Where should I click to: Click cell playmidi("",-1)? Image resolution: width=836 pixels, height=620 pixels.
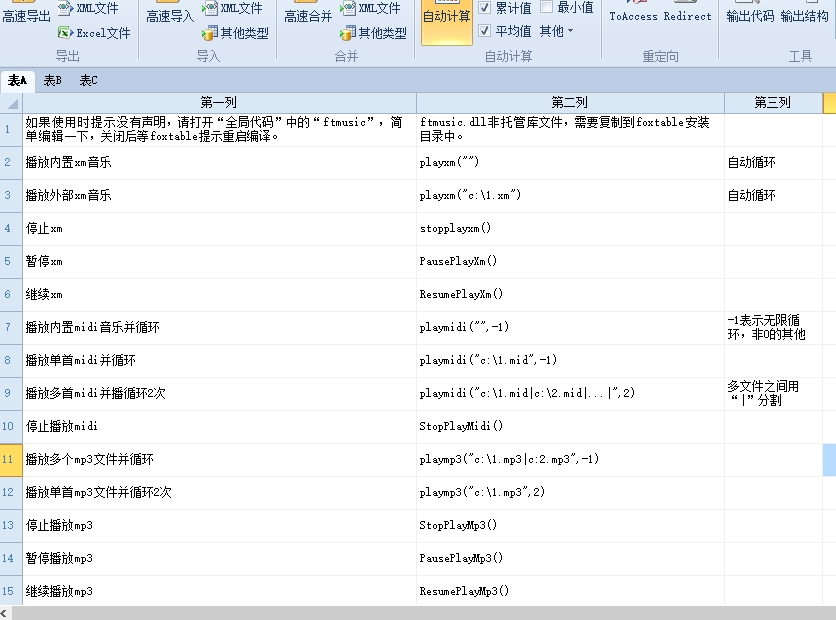[x=570, y=328]
